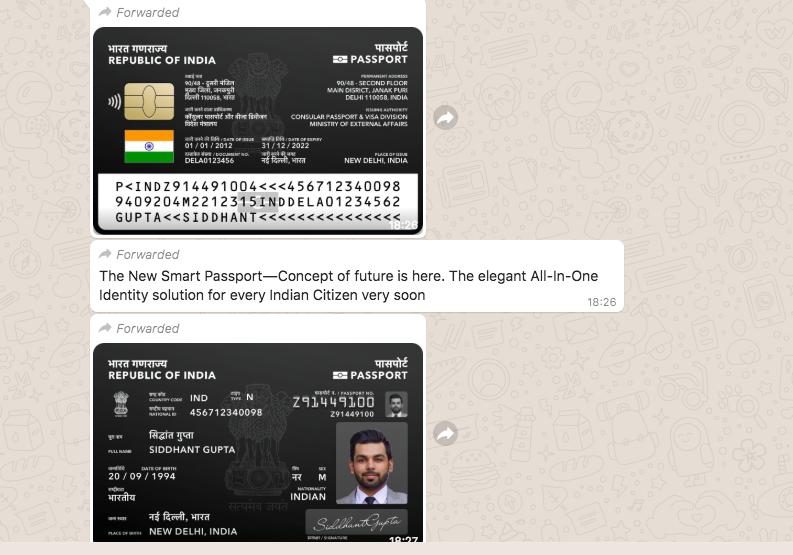Open passport back side image with chip
Image resolution: width=793 pixels, height=555 pixels.
[258, 131]
